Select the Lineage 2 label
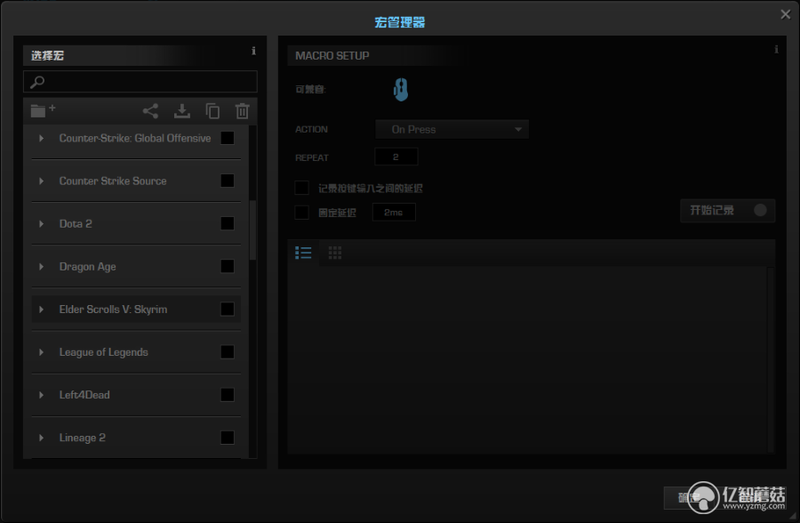Image resolution: width=800 pixels, height=523 pixels. click(x=82, y=438)
